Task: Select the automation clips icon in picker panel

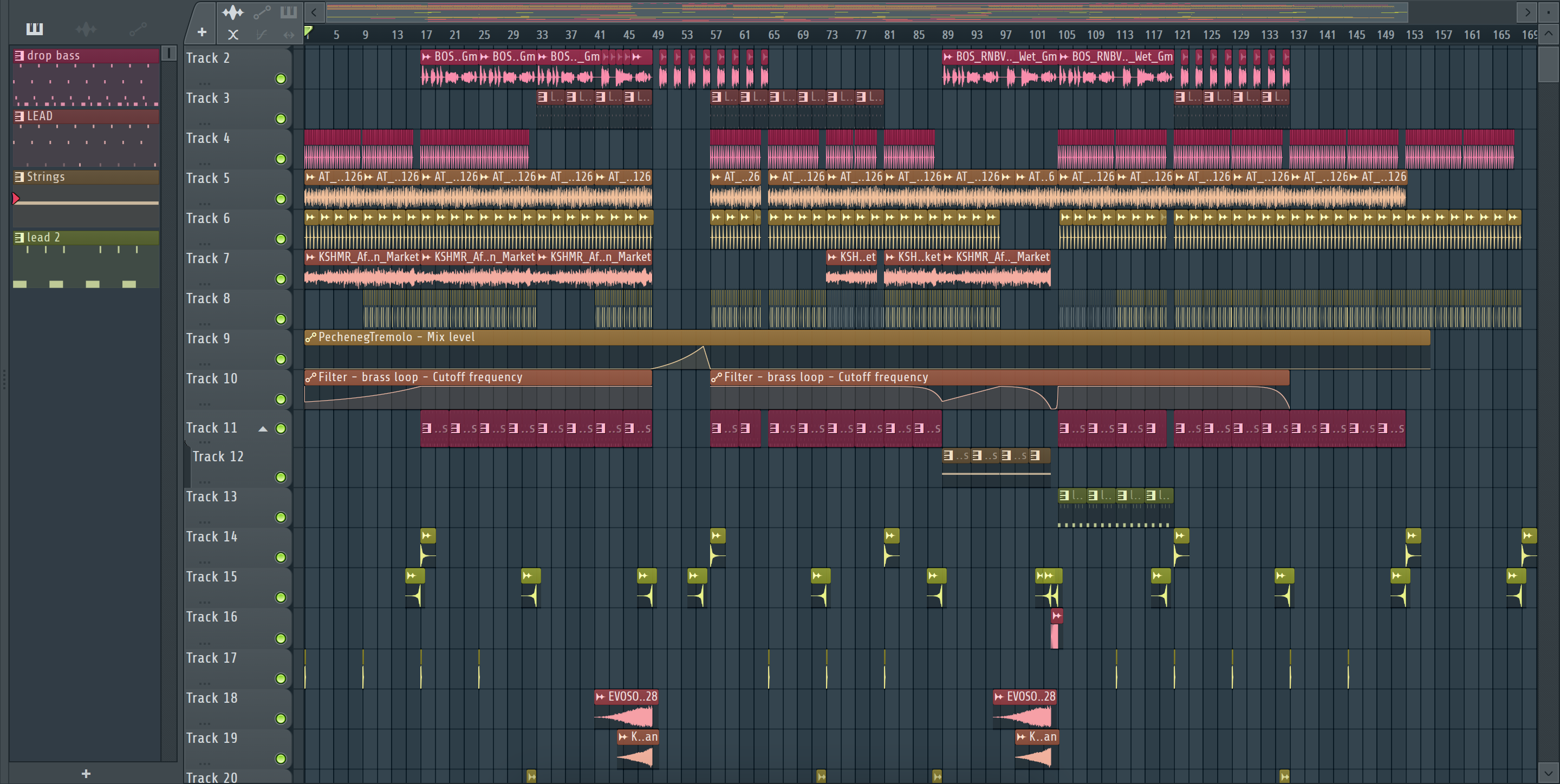Action: click(x=138, y=29)
